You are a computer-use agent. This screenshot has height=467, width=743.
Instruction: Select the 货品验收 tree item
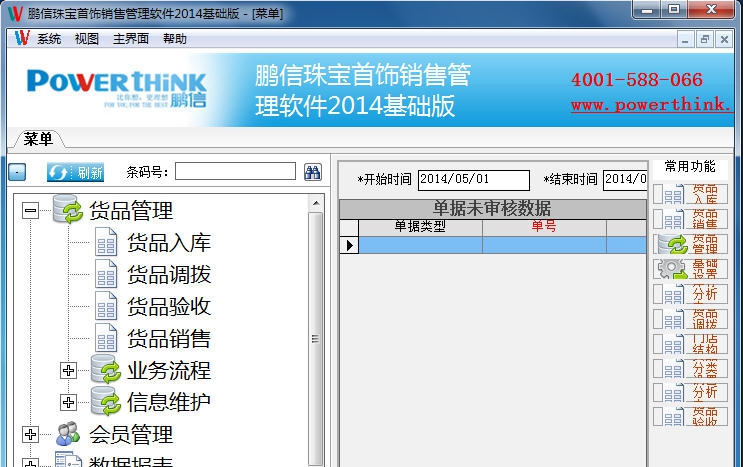[169, 307]
